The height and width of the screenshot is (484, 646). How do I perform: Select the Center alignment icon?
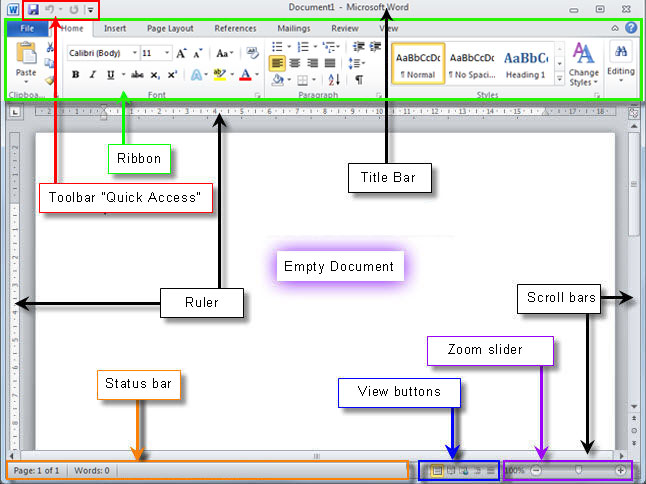coord(296,63)
